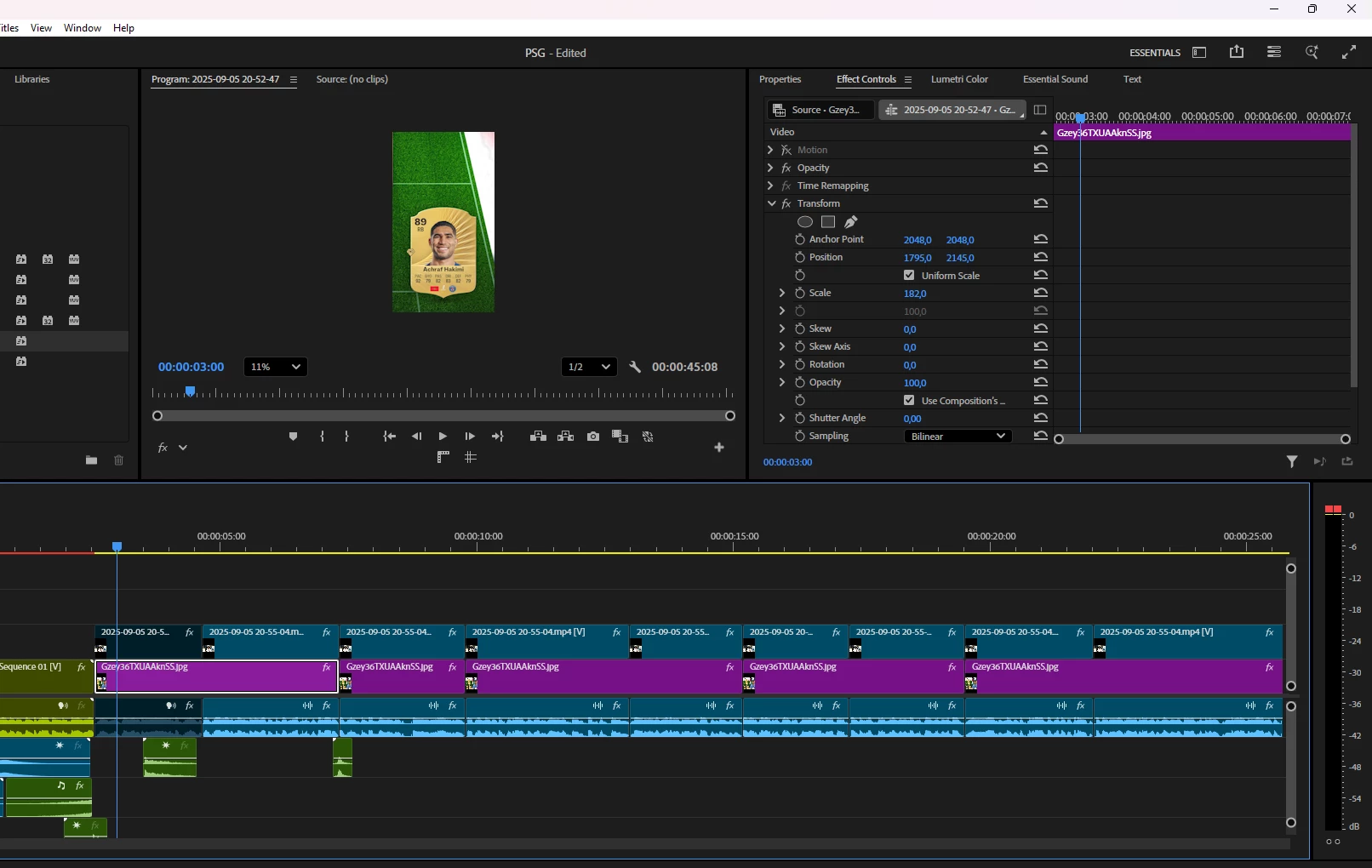Select the free draw bezier pen mask
This screenshot has height=868, width=1372.
click(x=851, y=221)
